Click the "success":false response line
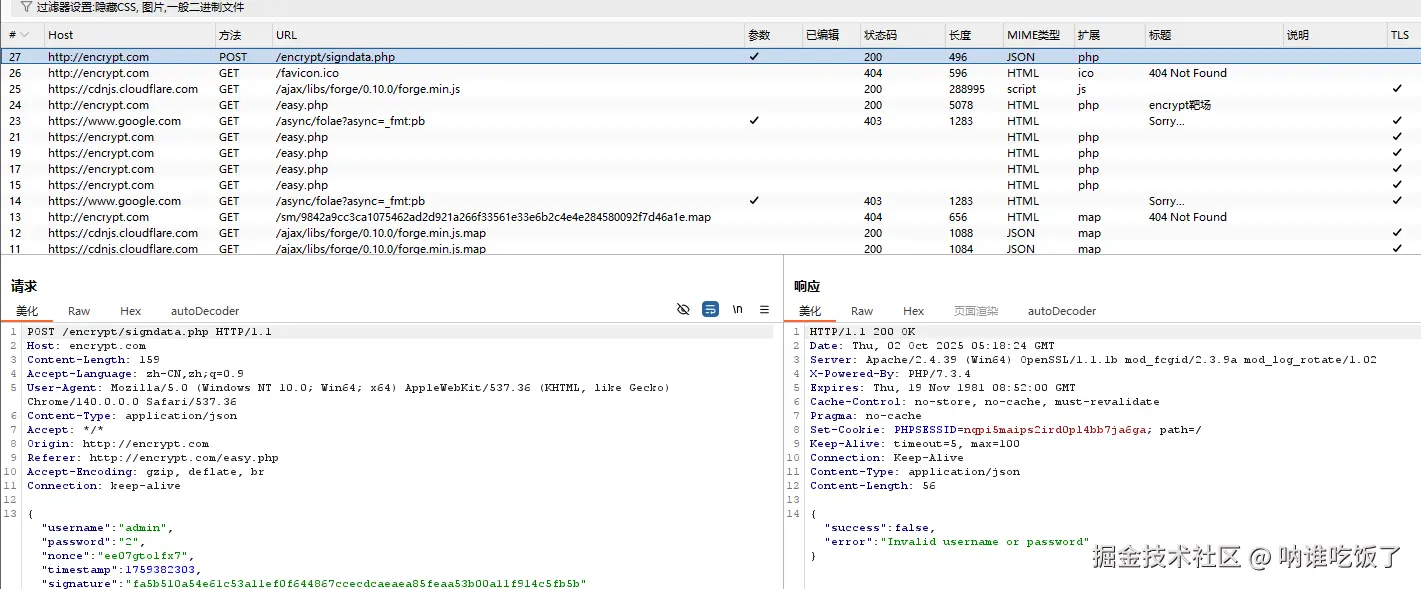Viewport: 1421px width, 589px height. coord(879,528)
